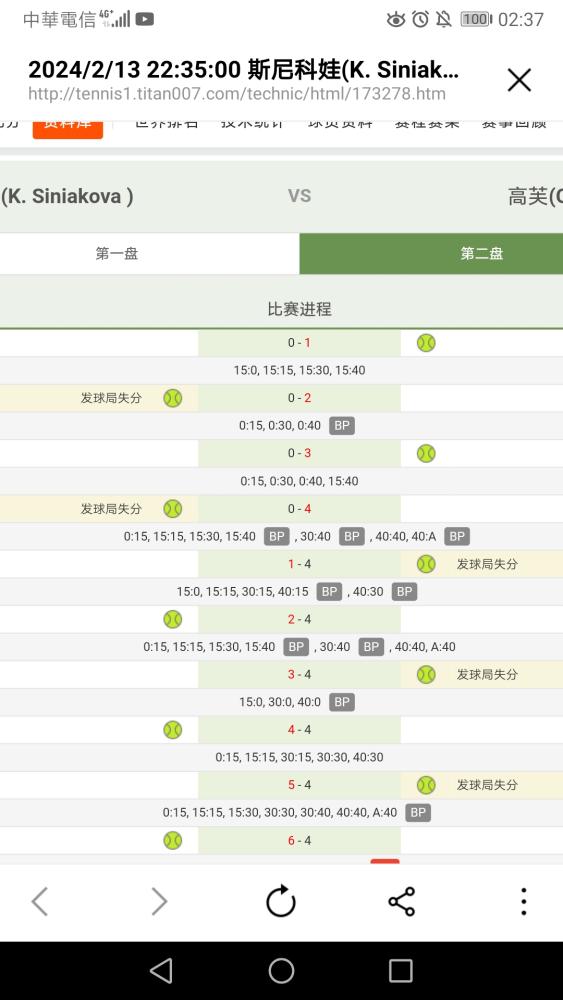Go back in the browser toolbar
Screen dimensions: 563x1000
click(x=40, y=902)
